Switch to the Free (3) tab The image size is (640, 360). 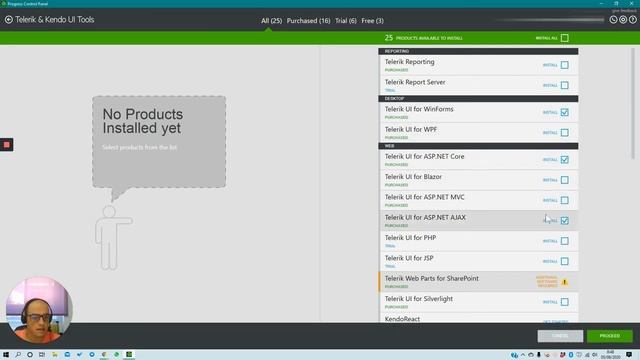(x=372, y=20)
